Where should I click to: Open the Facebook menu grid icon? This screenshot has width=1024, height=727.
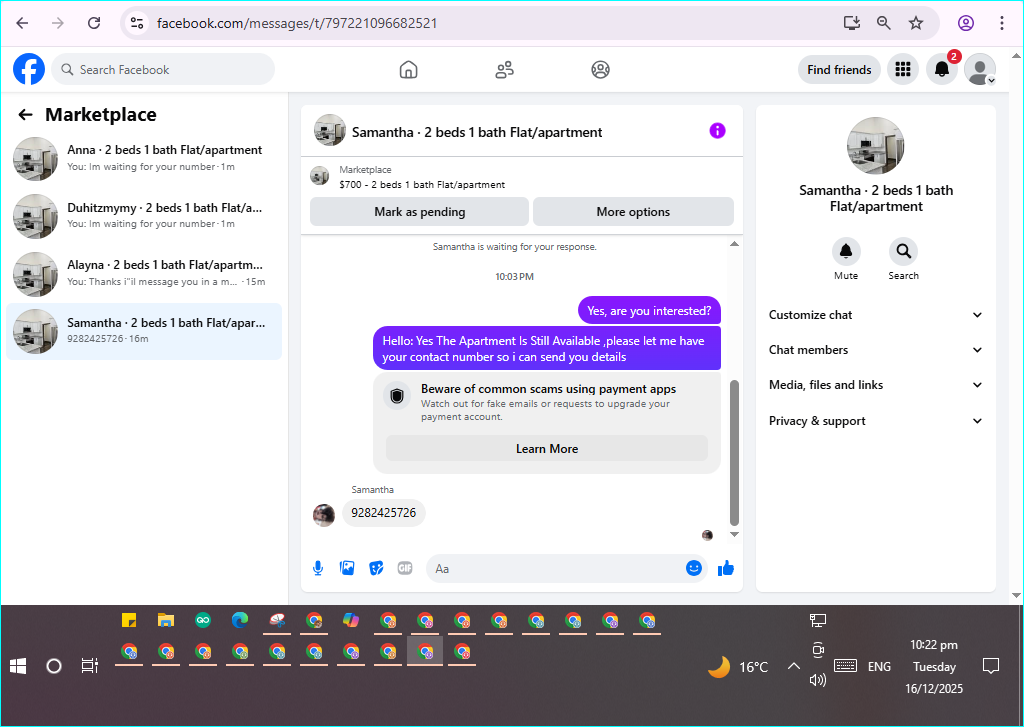(x=903, y=69)
